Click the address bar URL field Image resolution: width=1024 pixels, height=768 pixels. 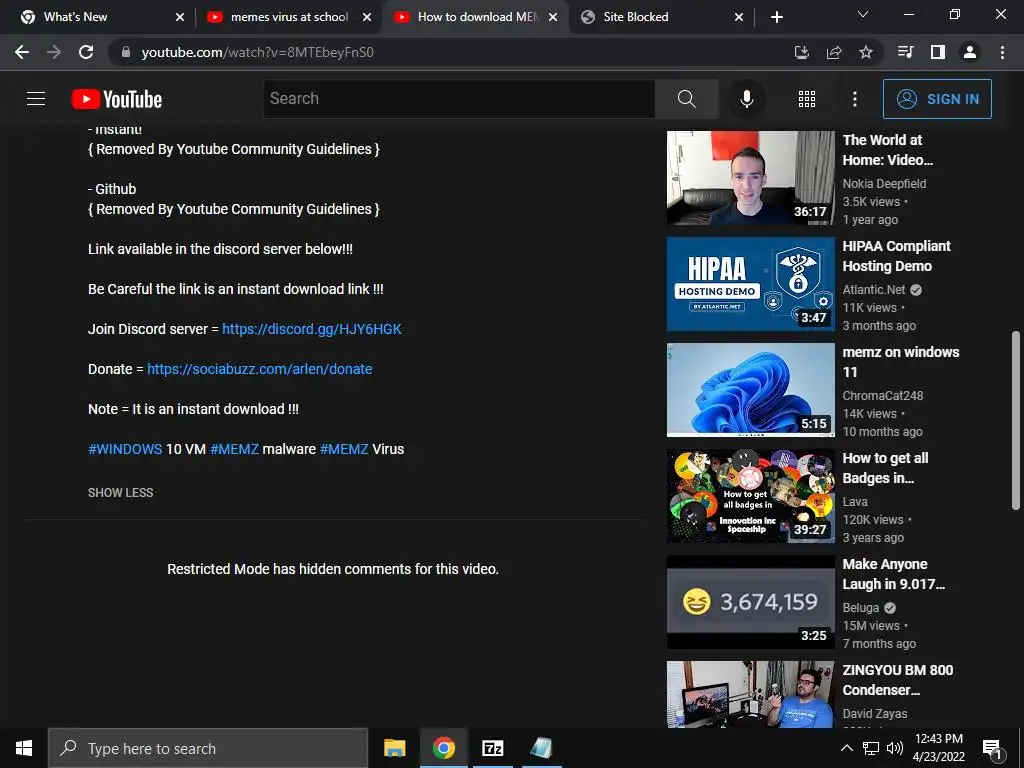451,52
